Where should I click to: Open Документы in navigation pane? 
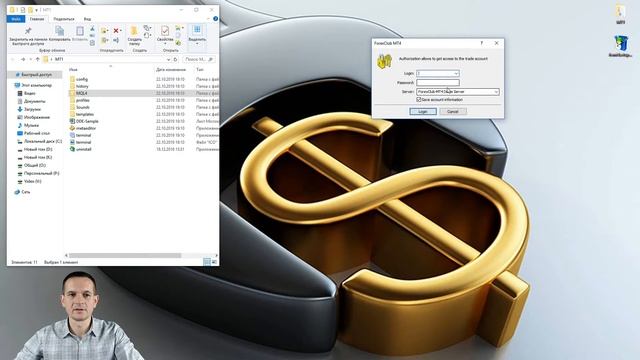coord(31,101)
